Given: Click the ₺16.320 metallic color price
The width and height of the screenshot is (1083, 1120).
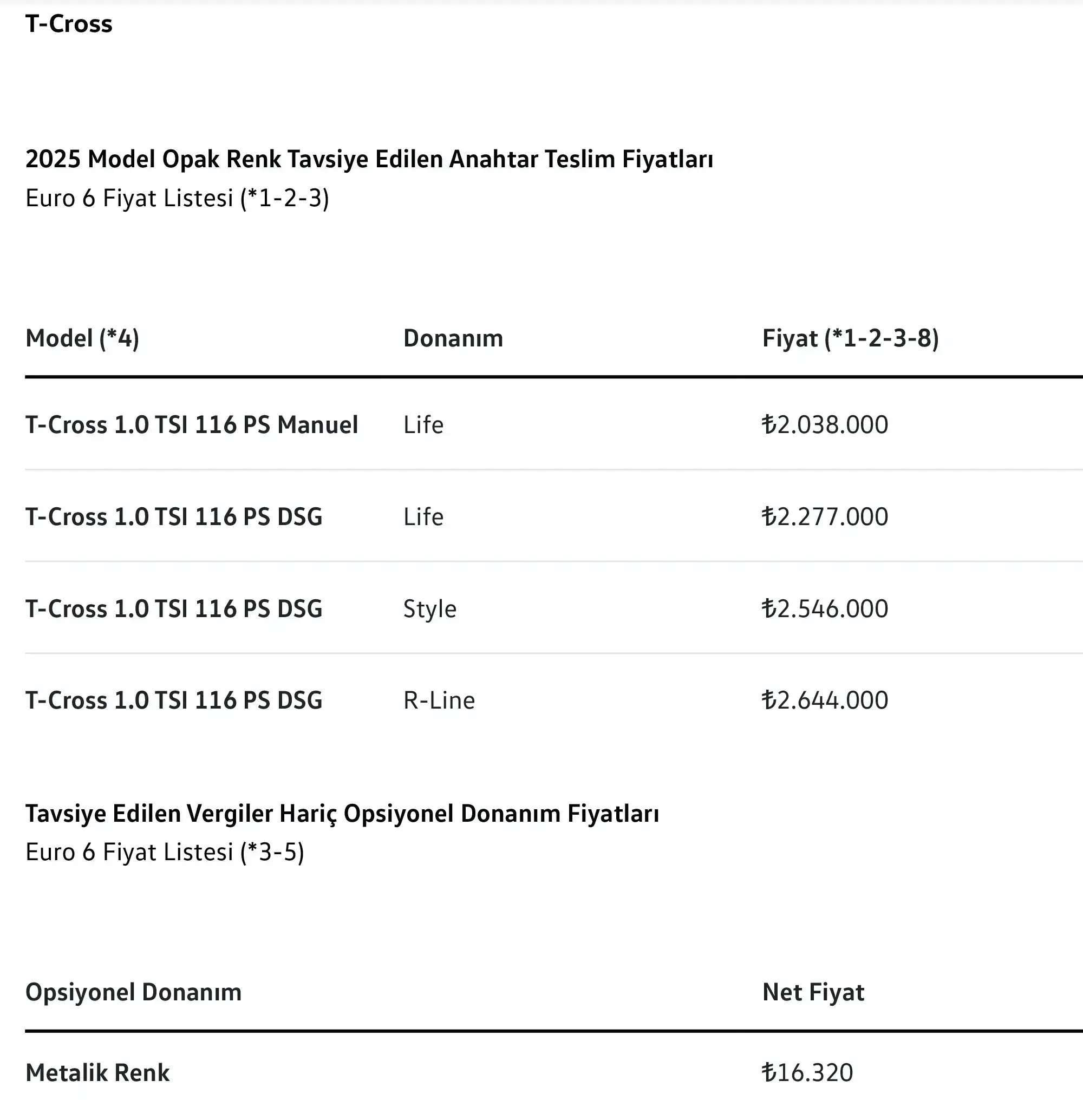Looking at the screenshot, I should coord(807,1072).
